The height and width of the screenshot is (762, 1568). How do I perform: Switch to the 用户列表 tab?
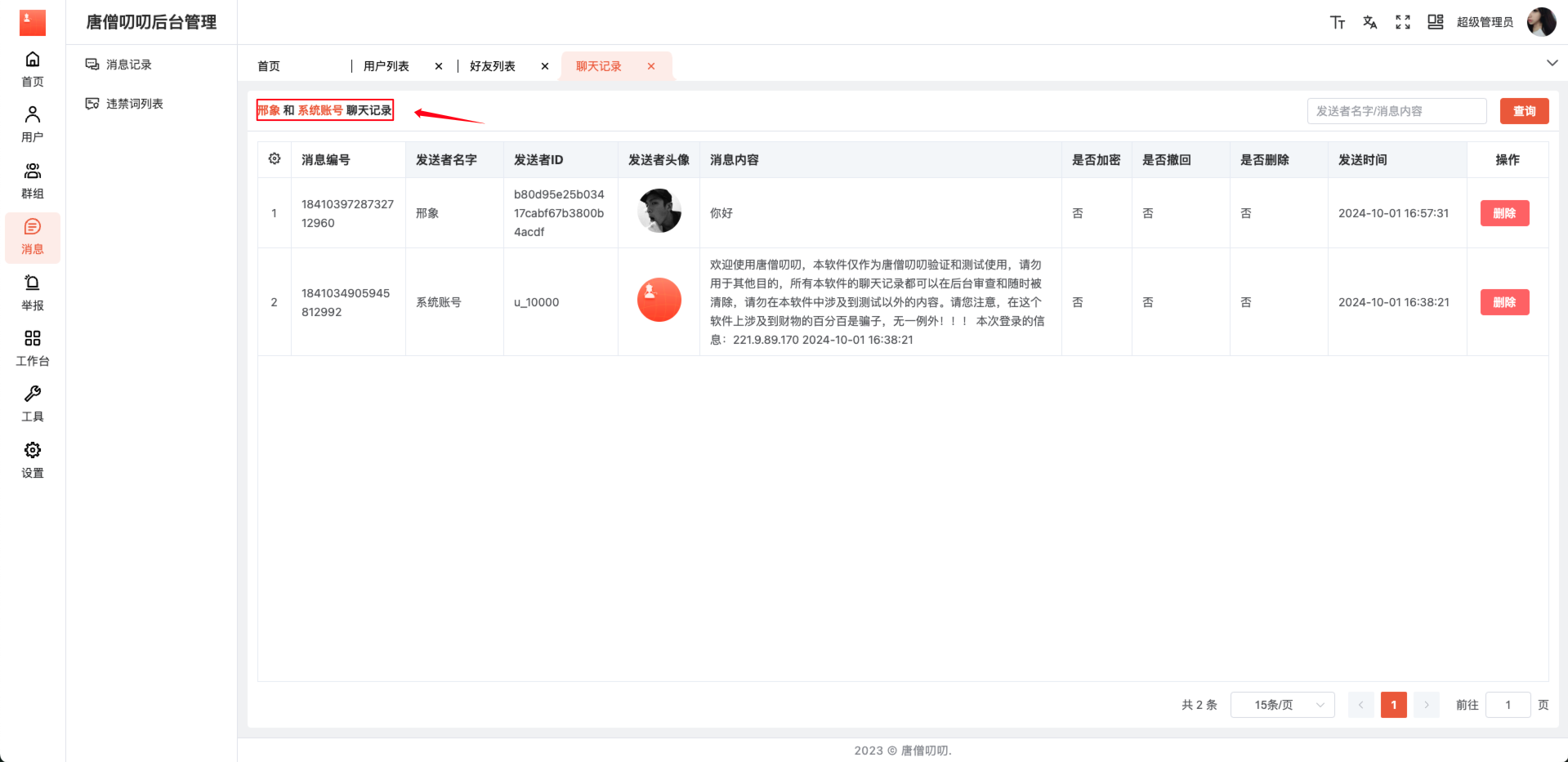point(386,65)
